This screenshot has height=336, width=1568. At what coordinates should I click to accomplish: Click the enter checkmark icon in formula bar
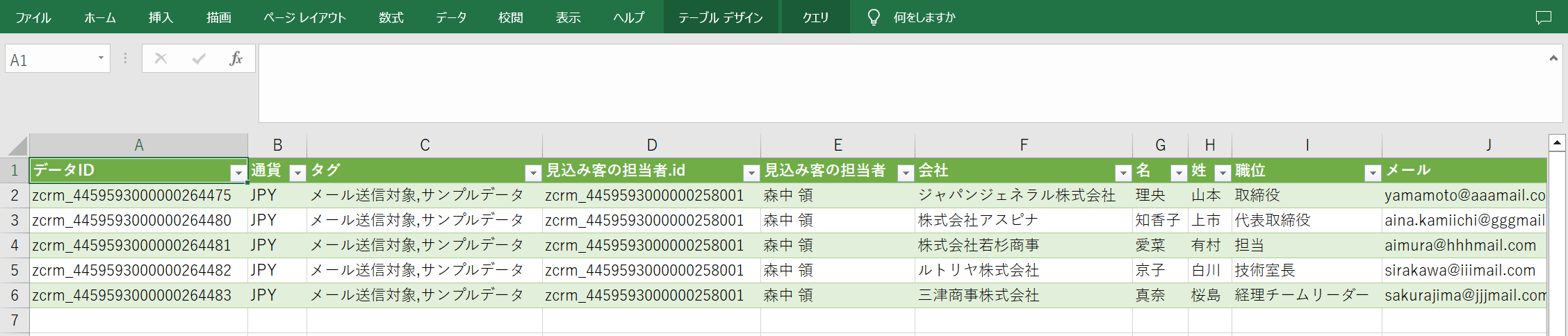pos(199,59)
